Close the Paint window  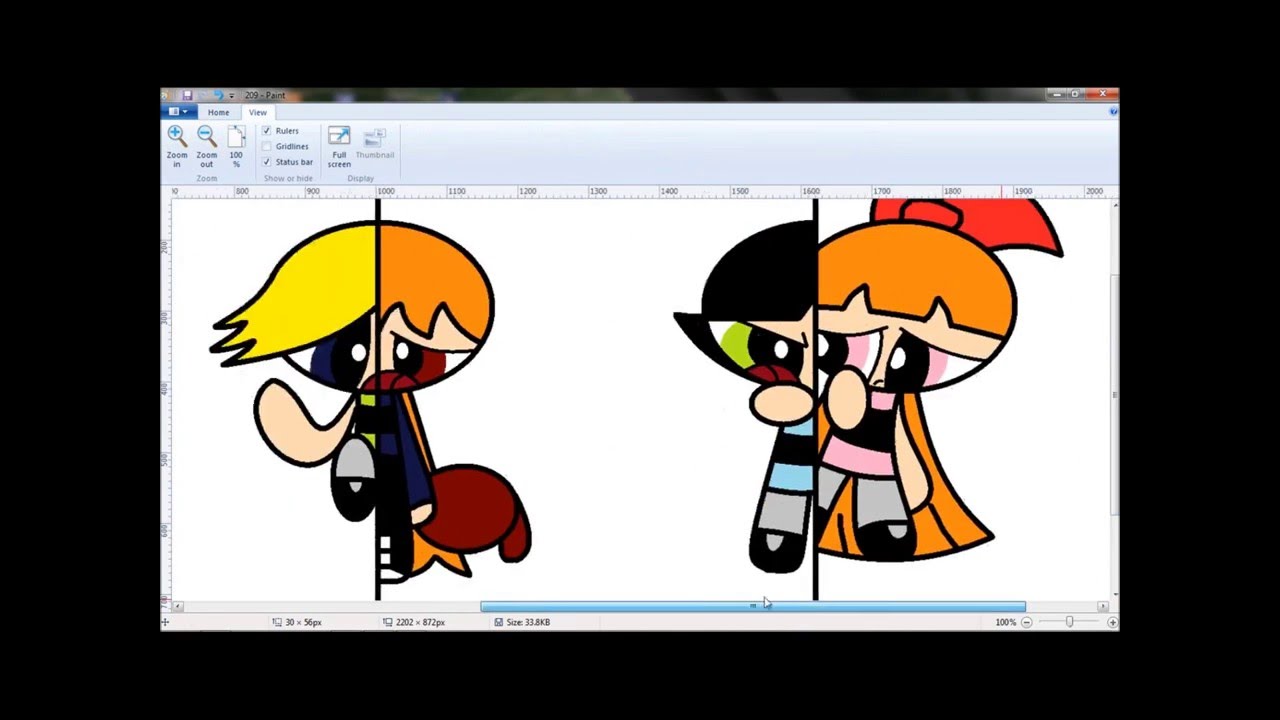(x=1101, y=94)
